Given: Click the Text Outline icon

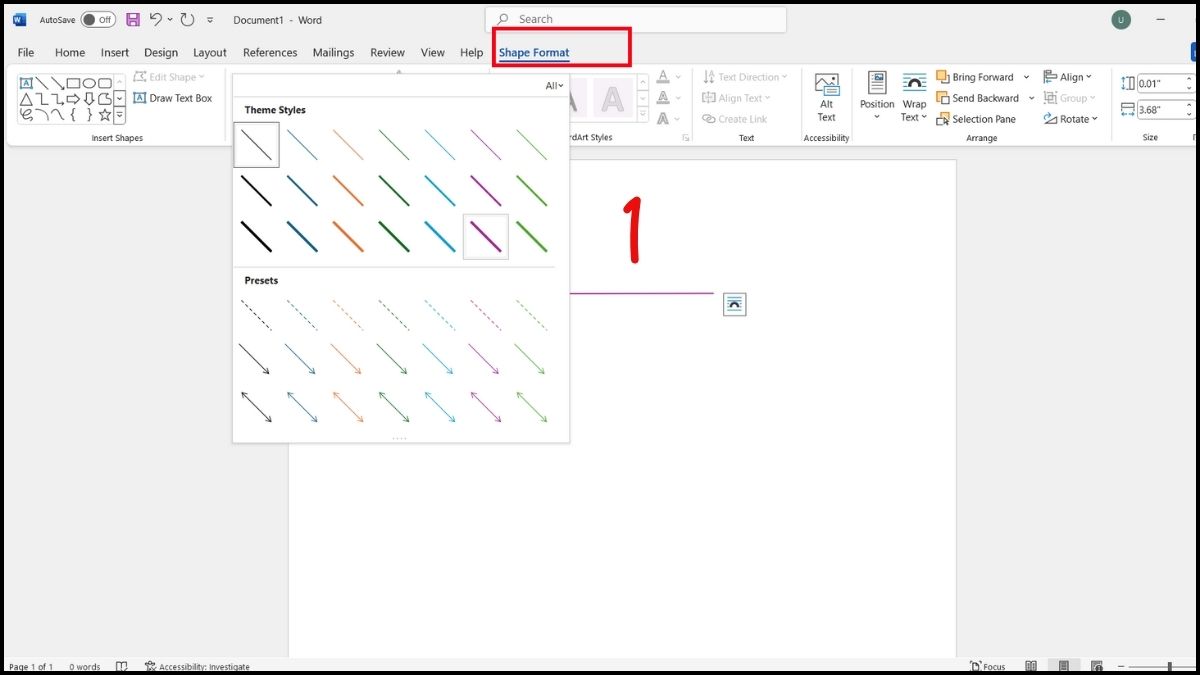Looking at the screenshot, I should click(663, 98).
